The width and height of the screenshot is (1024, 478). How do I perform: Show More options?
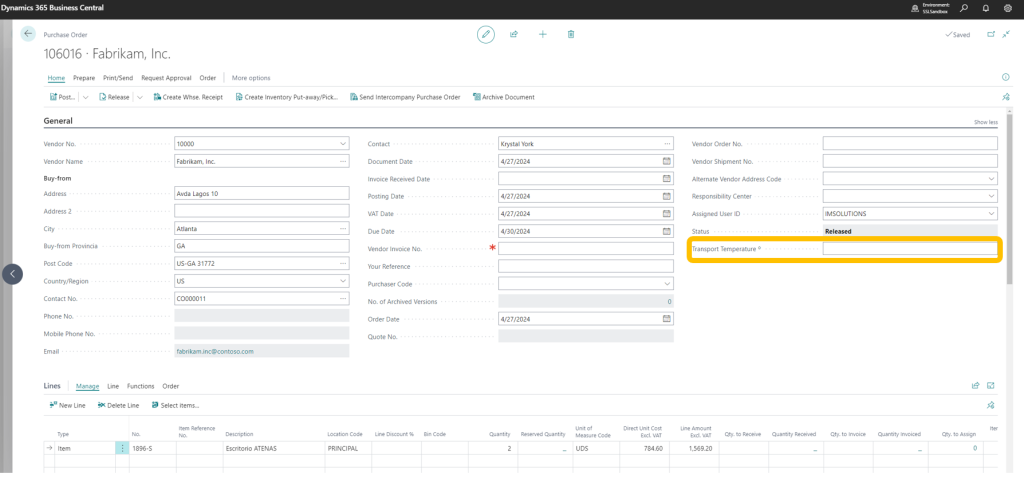251,78
